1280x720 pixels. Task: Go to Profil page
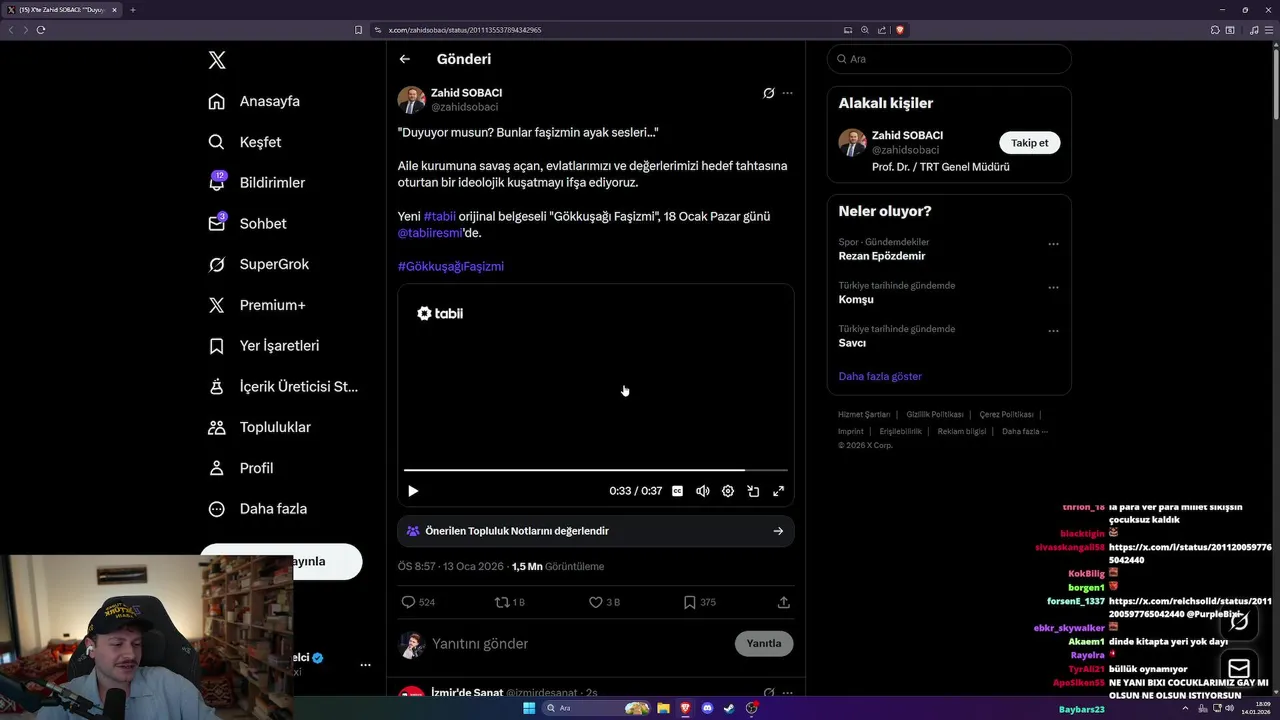[x=240, y=468]
